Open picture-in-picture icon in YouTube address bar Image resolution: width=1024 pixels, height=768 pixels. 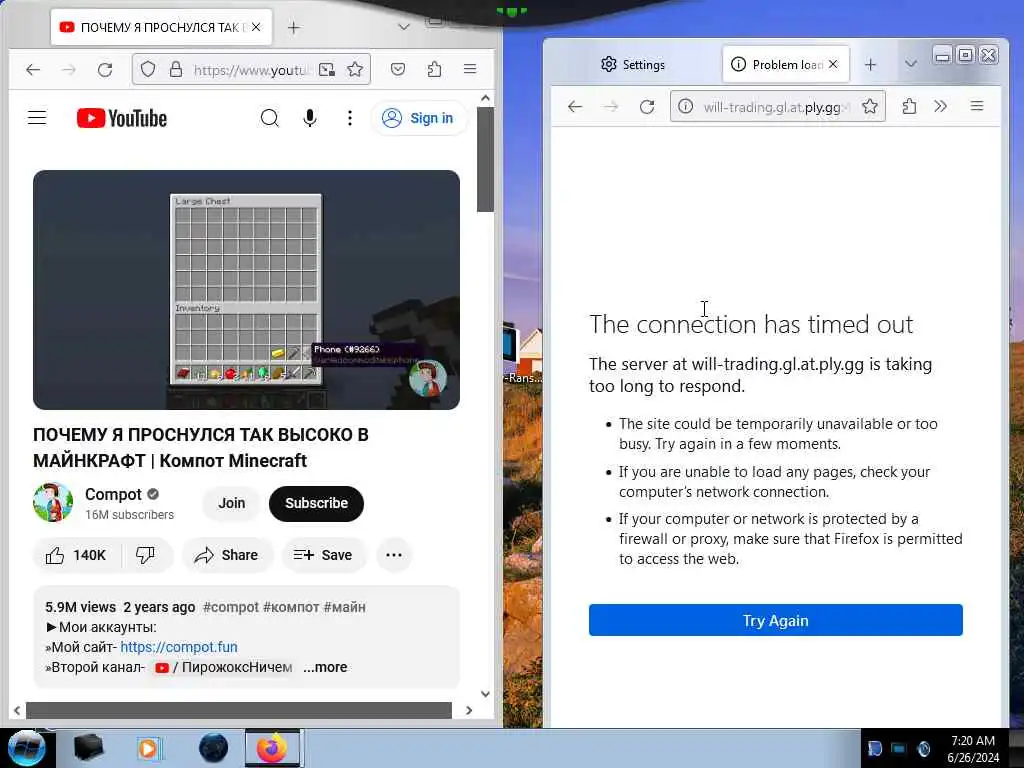327,69
